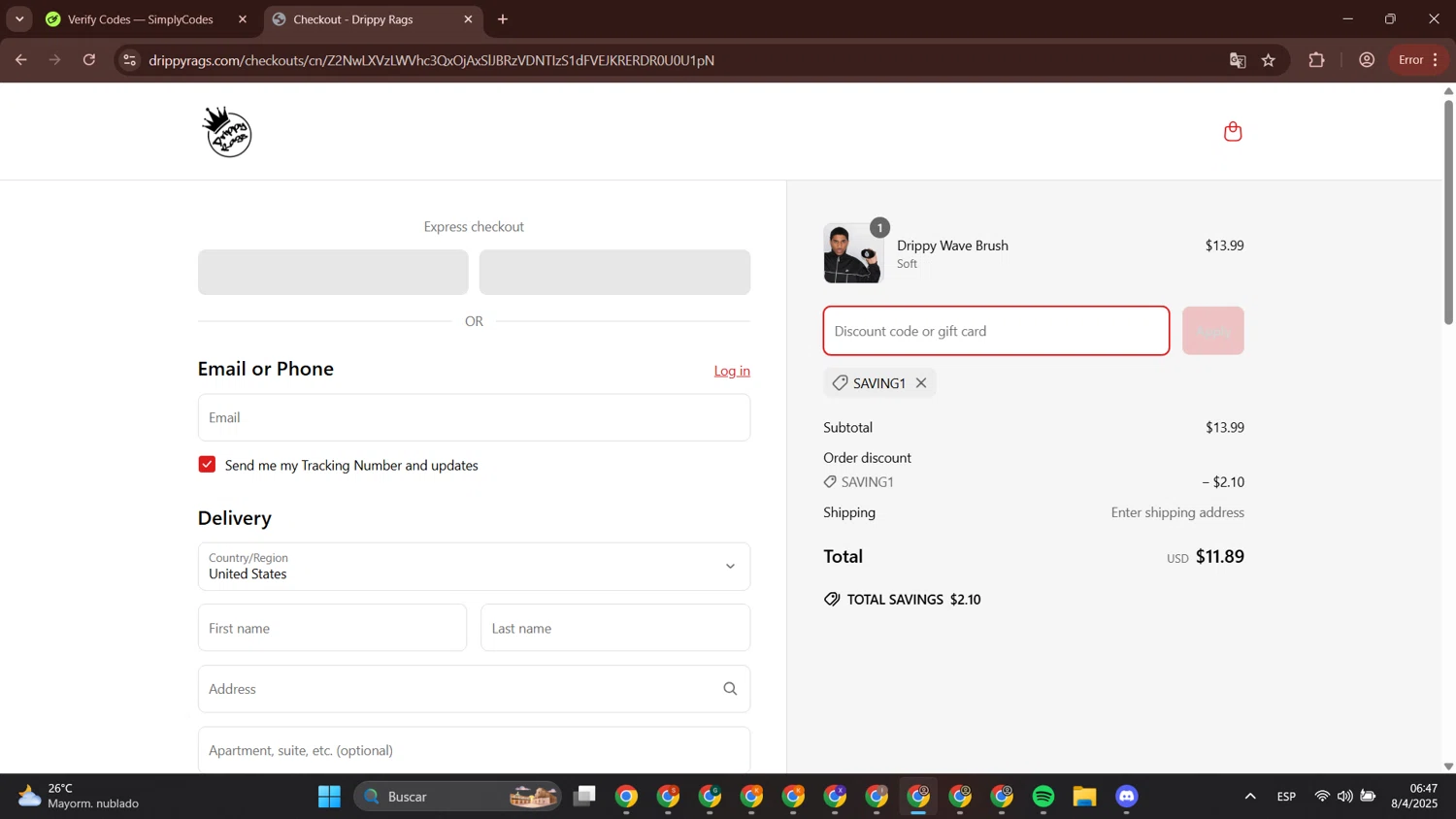Click the translate page icon in address bar

(x=1238, y=60)
